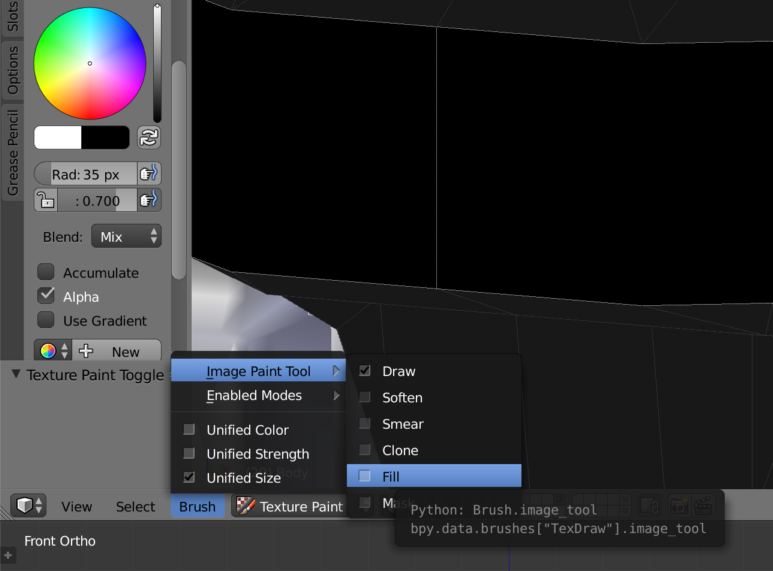
Task: Open the Blend mode Mix dropdown
Action: [126, 237]
